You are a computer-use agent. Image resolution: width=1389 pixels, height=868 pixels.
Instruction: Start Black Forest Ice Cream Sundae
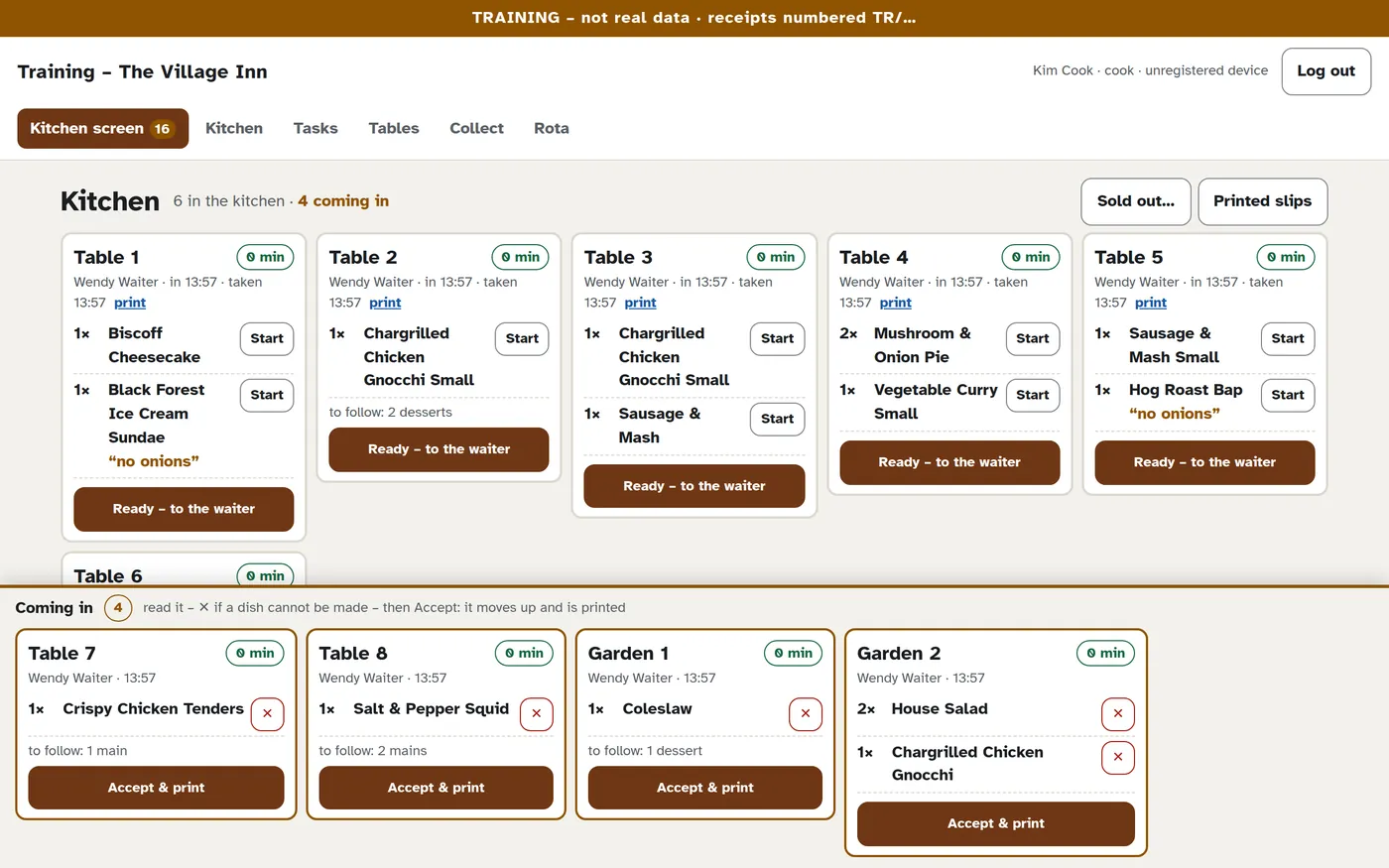267,396
